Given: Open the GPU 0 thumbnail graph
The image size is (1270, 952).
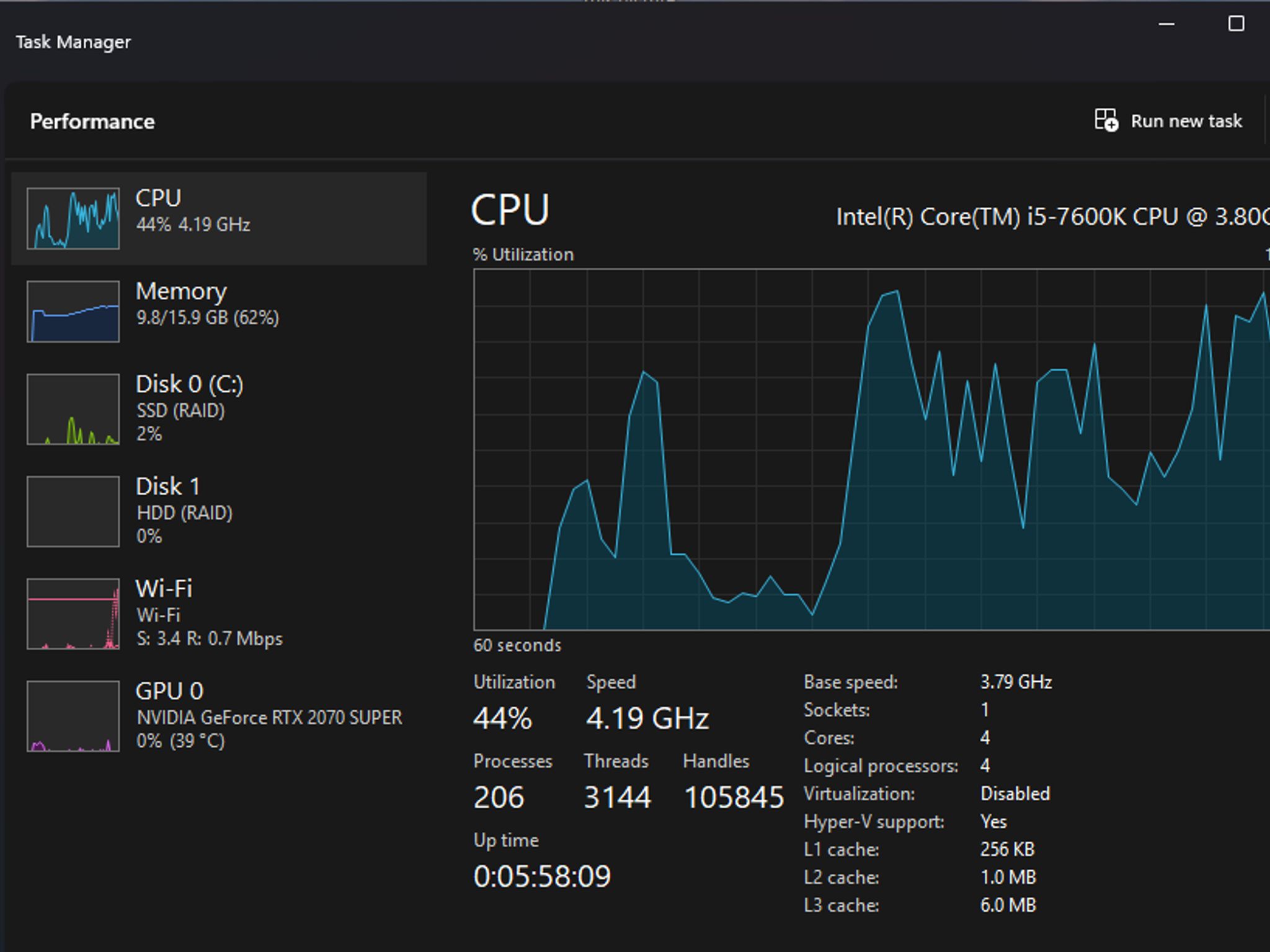Looking at the screenshot, I should coord(73,716).
